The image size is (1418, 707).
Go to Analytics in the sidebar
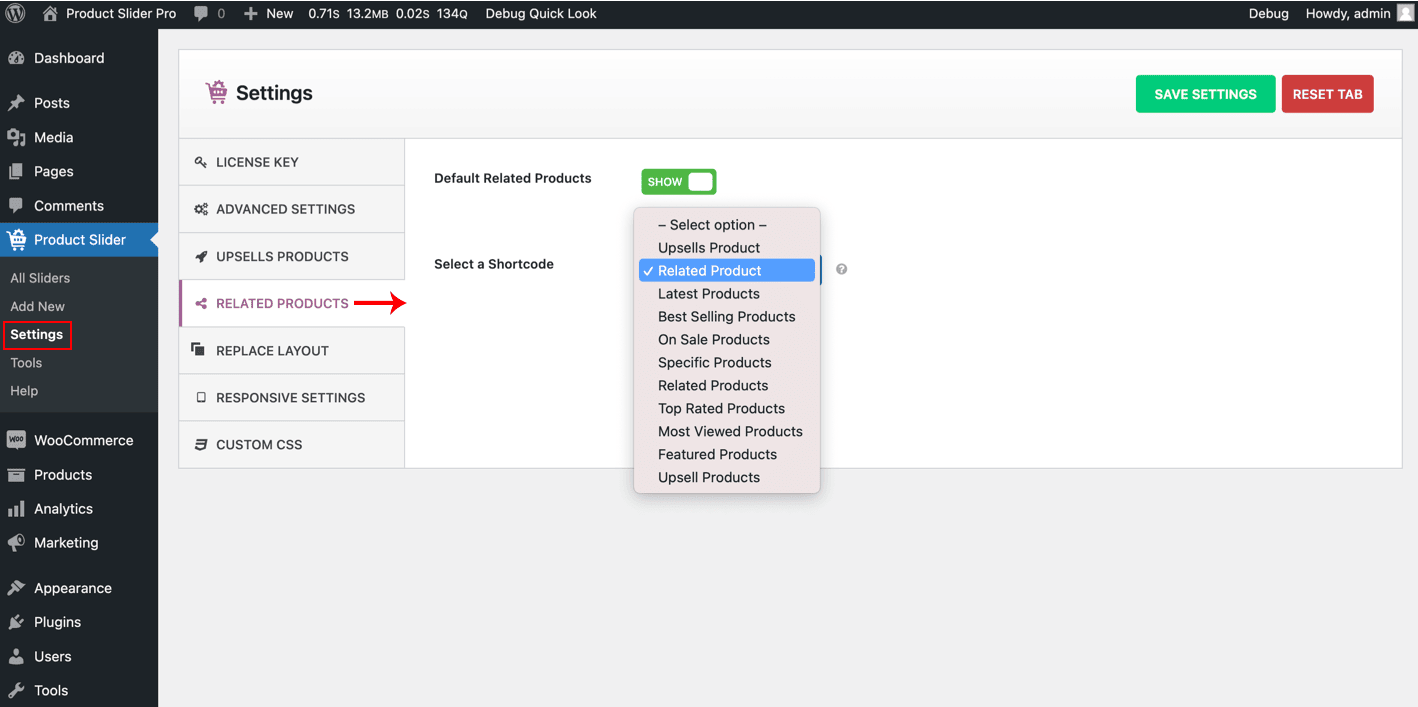pyautogui.click(x=63, y=509)
